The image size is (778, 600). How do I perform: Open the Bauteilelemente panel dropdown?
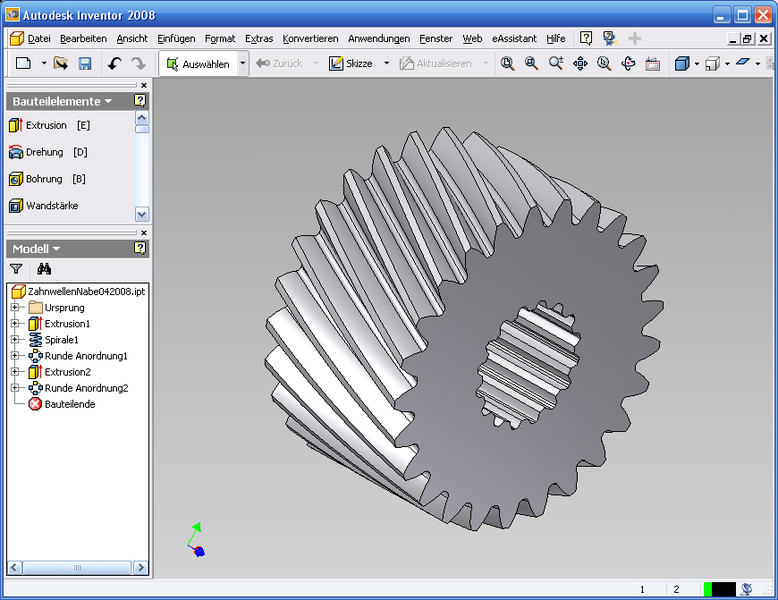point(108,102)
